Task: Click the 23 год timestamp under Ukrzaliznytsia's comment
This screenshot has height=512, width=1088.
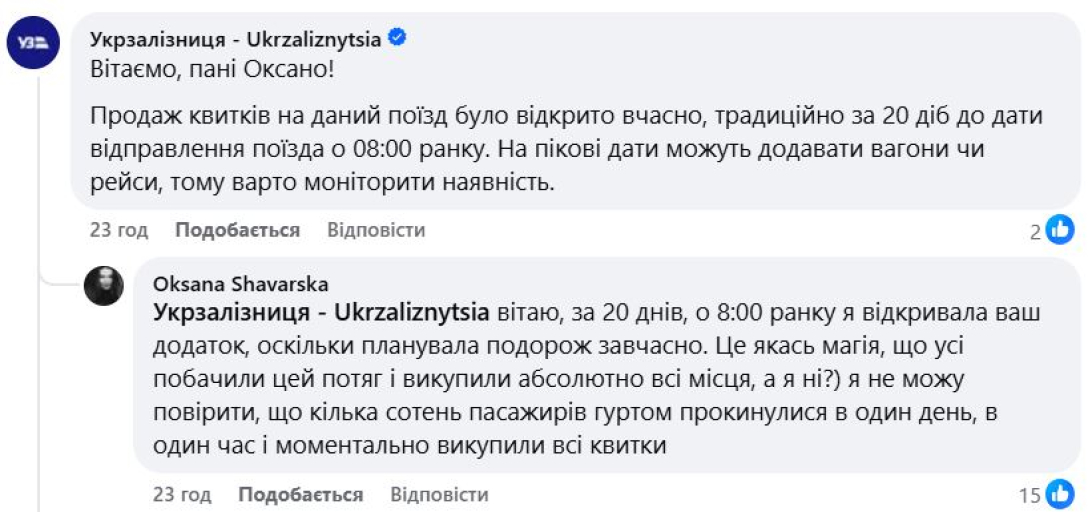Action: point(118,231)
